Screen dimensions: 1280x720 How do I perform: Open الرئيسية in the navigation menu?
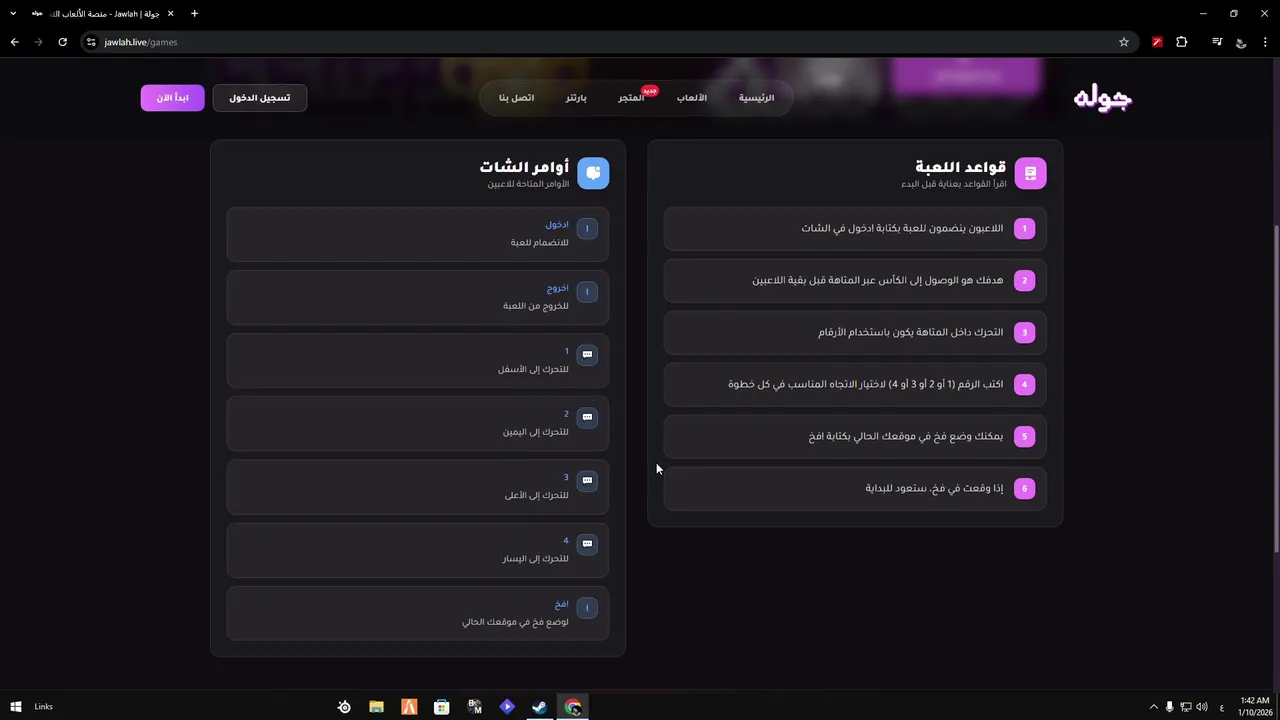point(756,98)
